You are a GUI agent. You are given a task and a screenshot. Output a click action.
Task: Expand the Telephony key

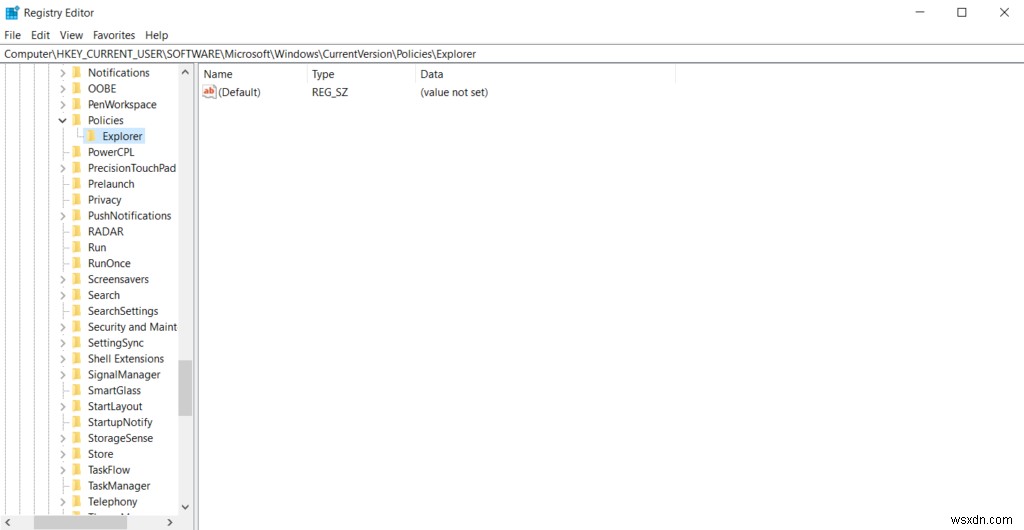pyautogui.click(x=63, y=502)
